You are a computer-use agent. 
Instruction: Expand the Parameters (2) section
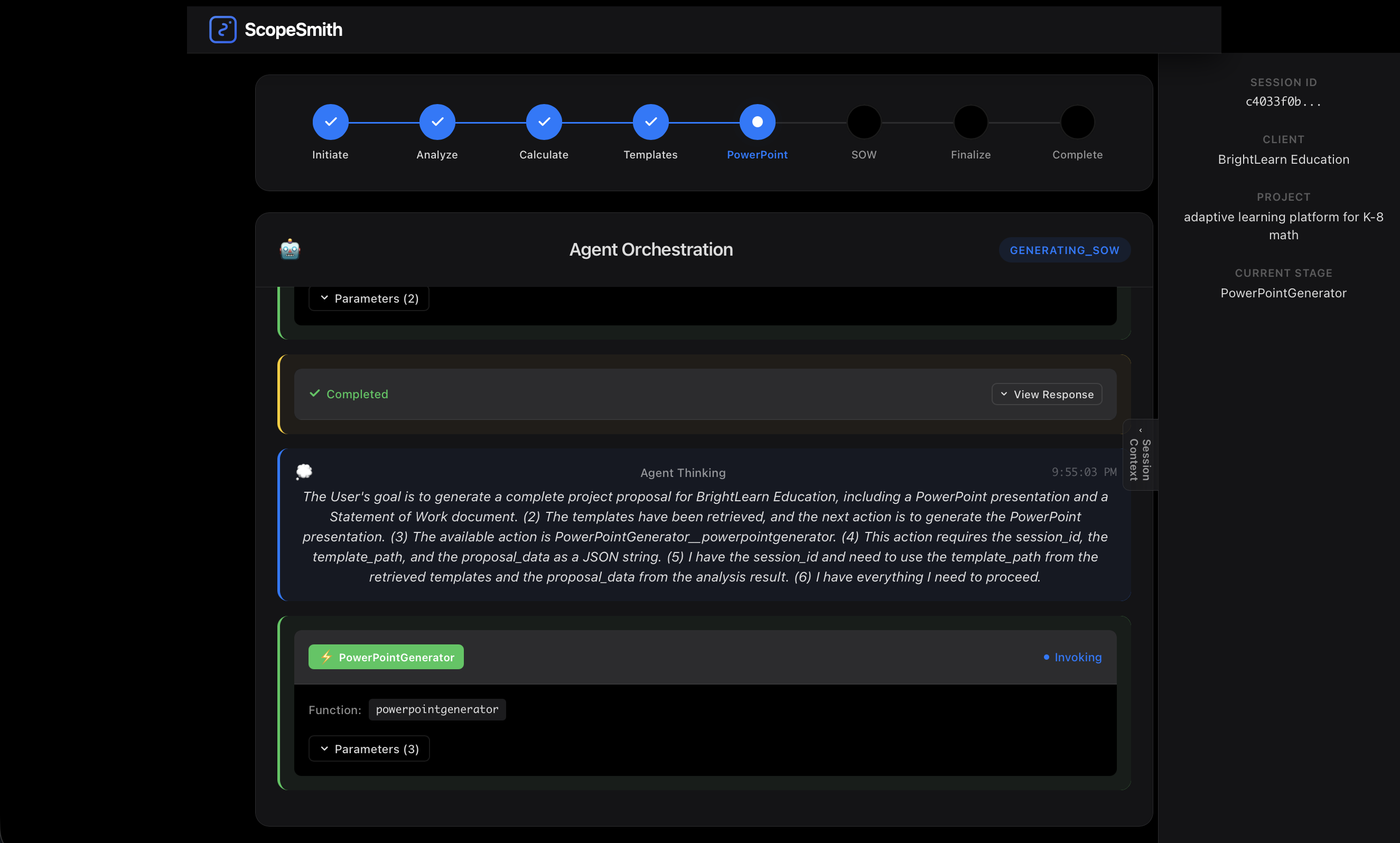[x=369, y=298]
